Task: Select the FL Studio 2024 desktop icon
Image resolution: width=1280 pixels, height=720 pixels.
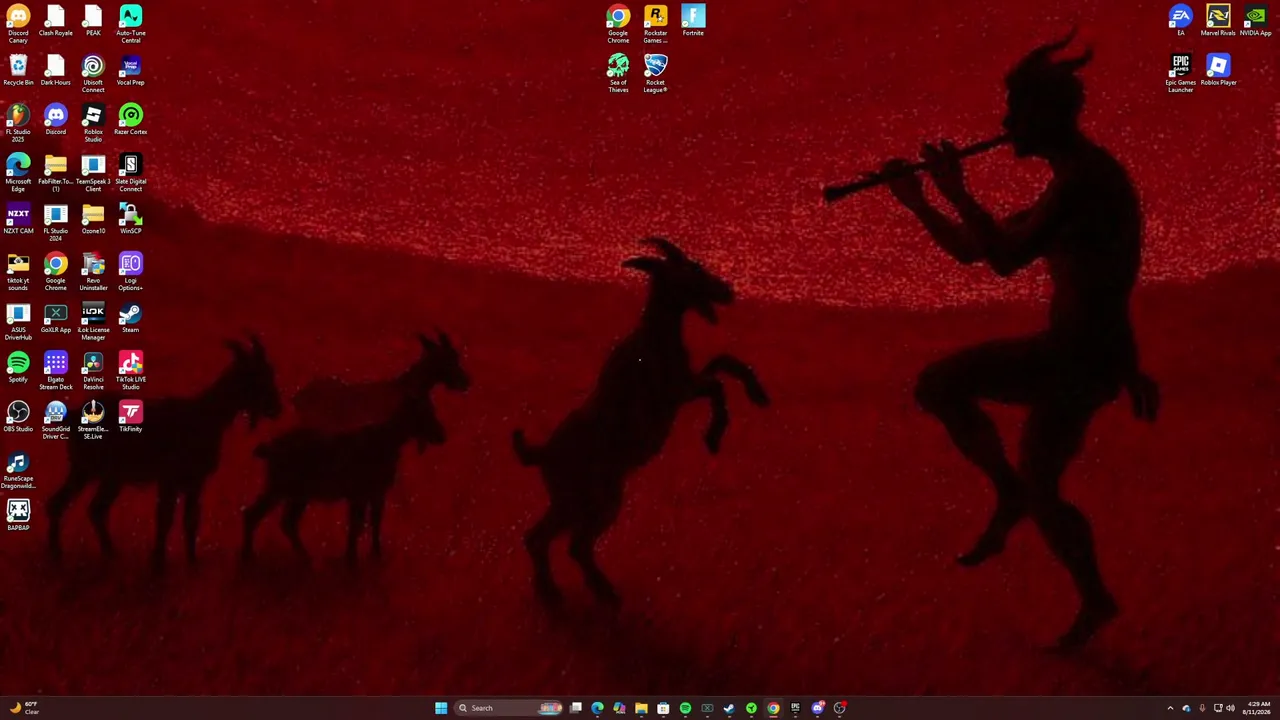Action: click(x=56, y=222)
